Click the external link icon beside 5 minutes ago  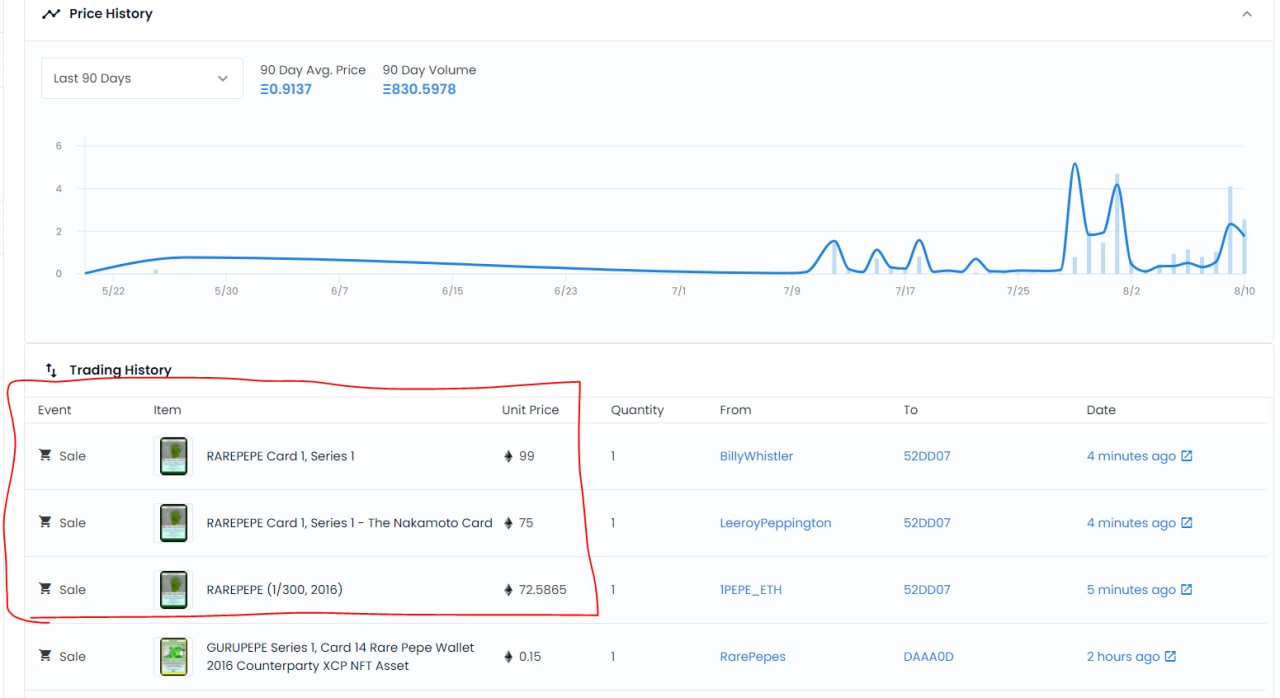click(1187, 590)
